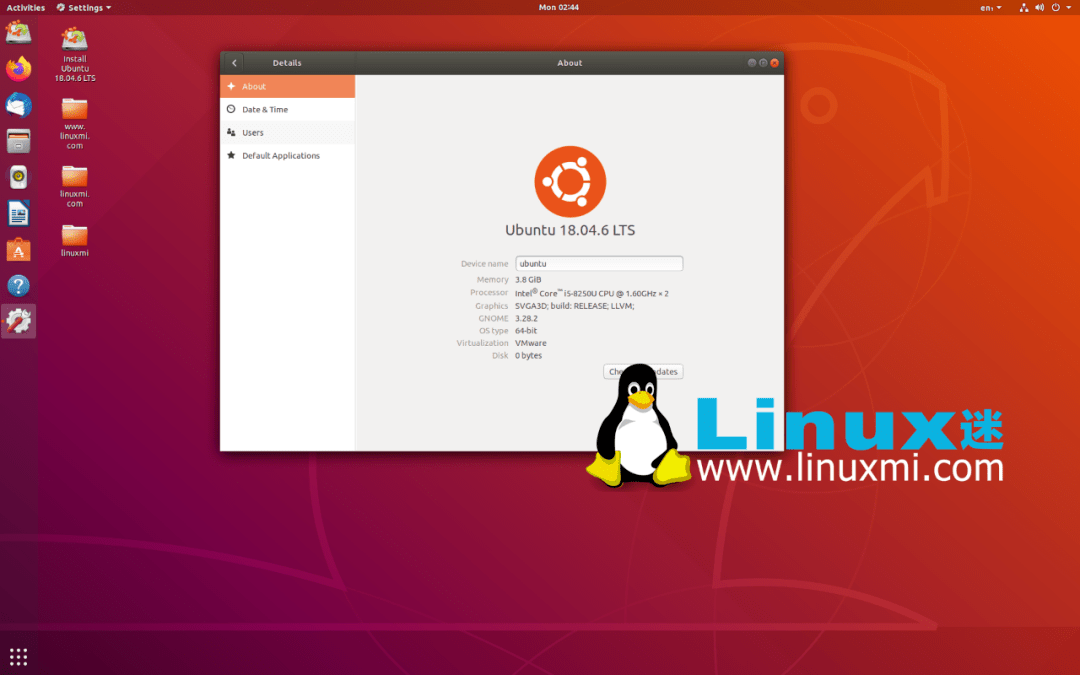Click the virtualization value VMware
This screenshot has height=675, width=1080.
click(x=530, y=343)
